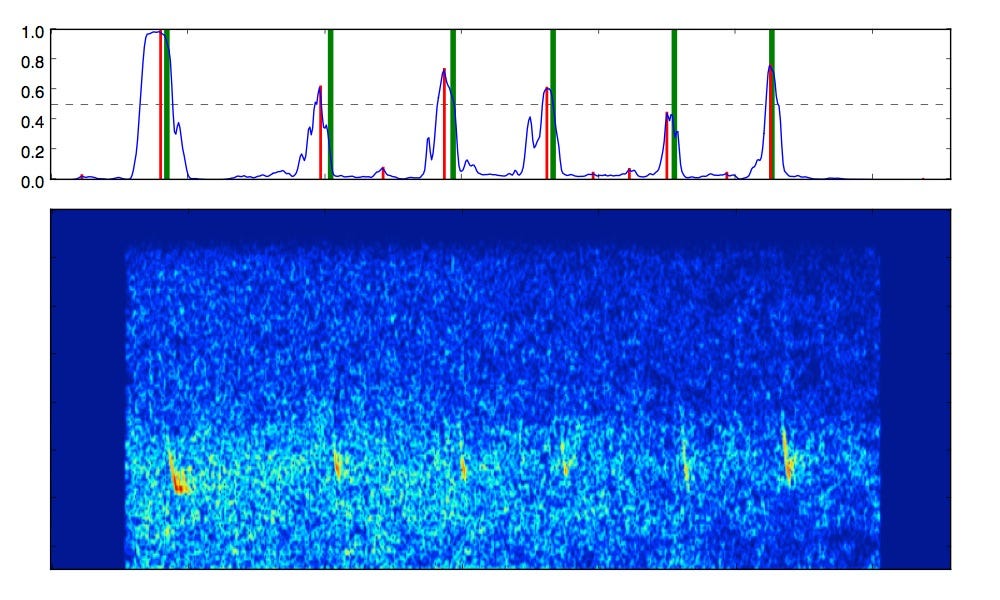Click the 0.2 y-axis tick label

coord(33,152)
